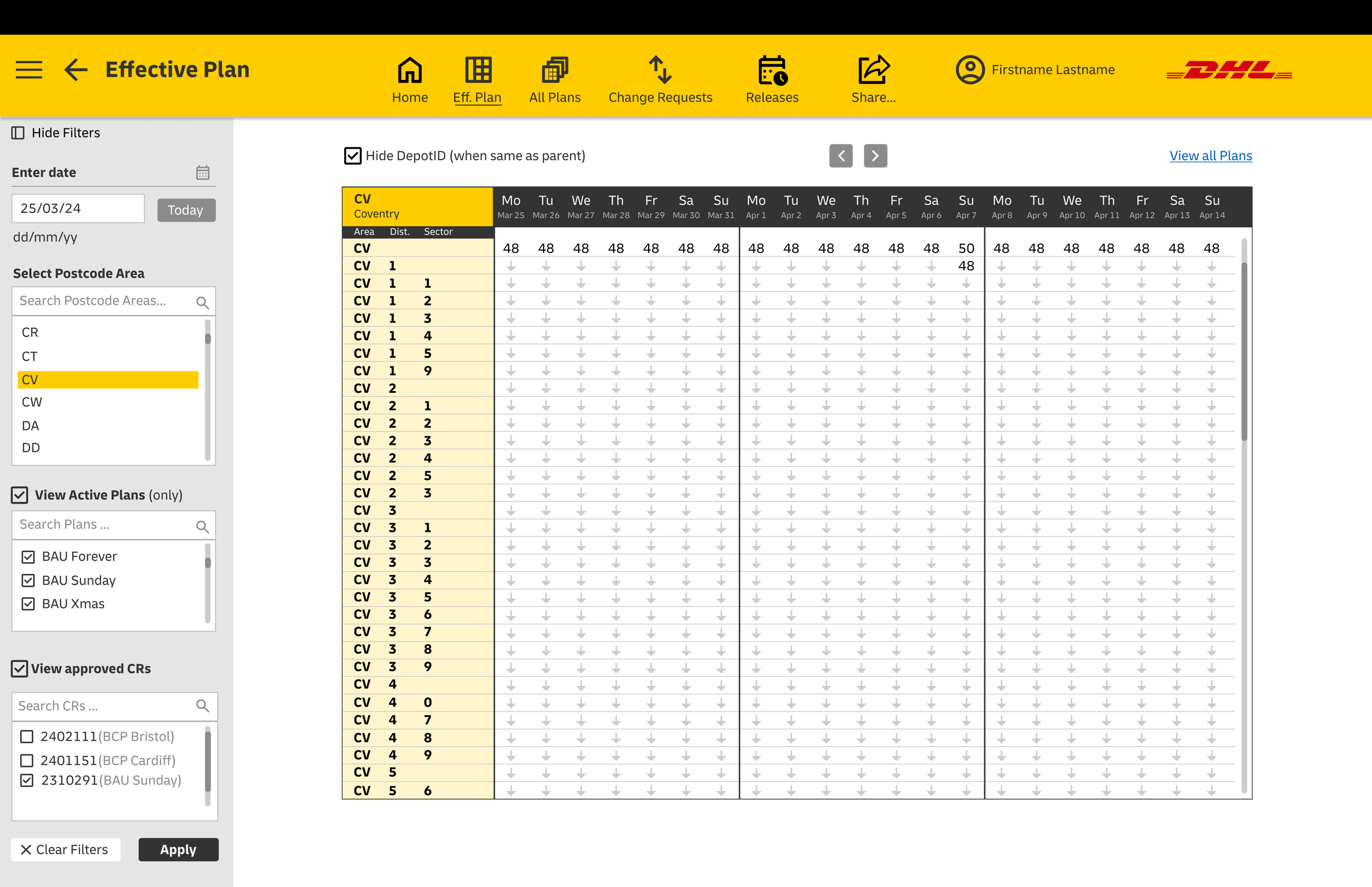Click the back arrow icon

click(76, 70)
